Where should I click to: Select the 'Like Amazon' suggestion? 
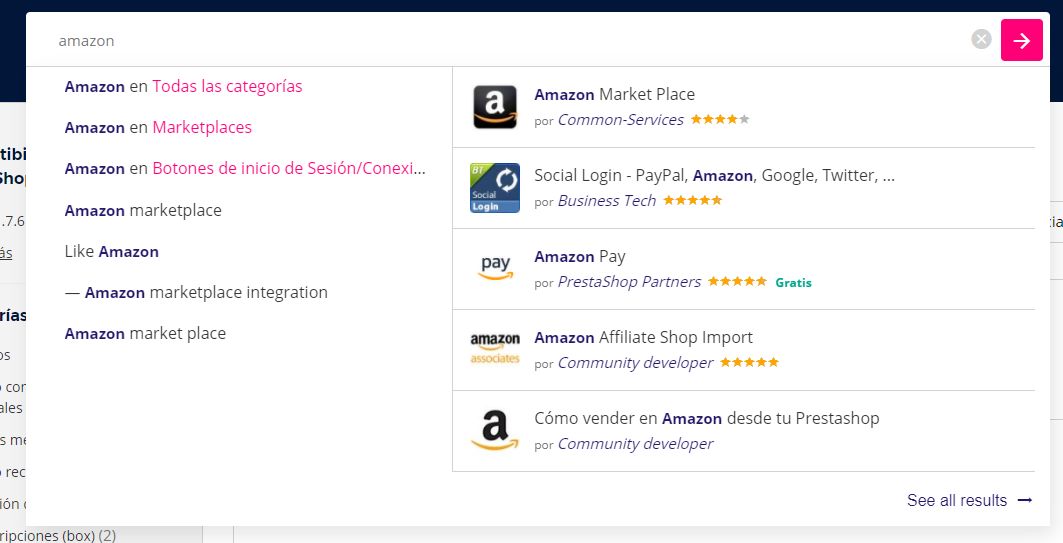pyautogui.click(x=112, y=251)
